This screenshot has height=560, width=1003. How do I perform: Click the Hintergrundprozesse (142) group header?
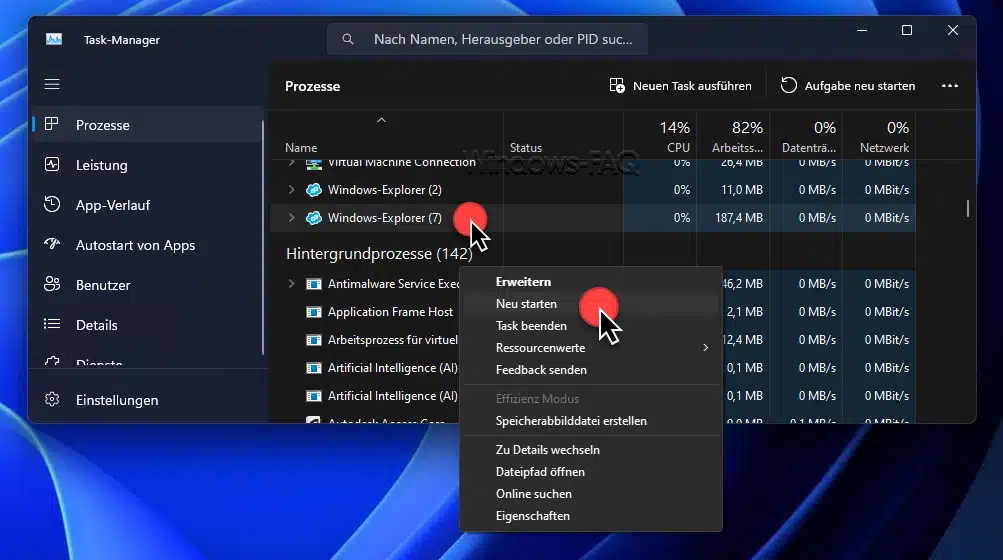pyautogui.click(x=379, y=254)
